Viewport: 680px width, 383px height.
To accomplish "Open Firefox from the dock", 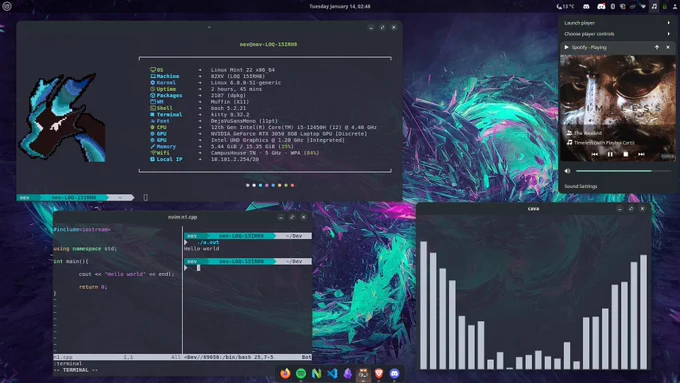I will 285,373.
